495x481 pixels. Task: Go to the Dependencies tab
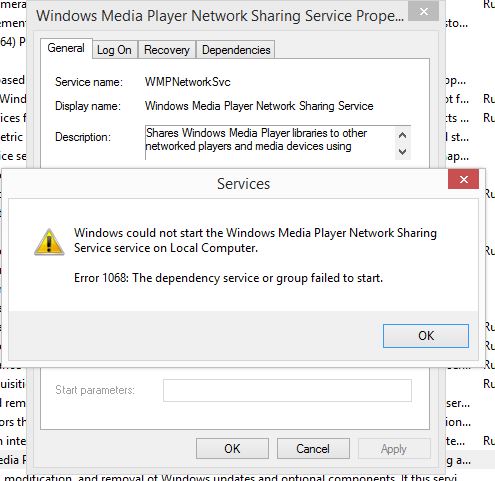[236, 50]
